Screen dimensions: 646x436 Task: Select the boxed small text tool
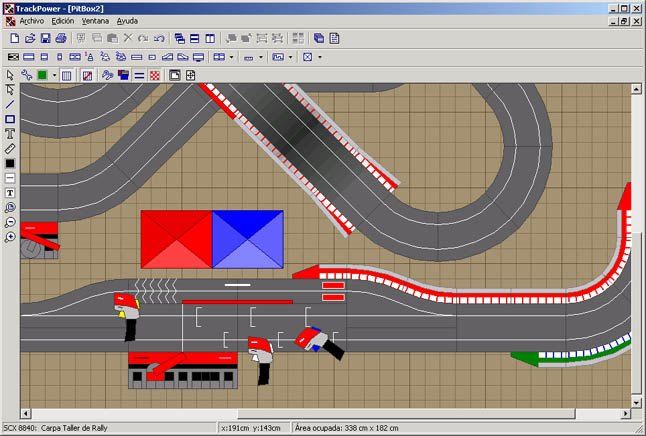point(10,193)
